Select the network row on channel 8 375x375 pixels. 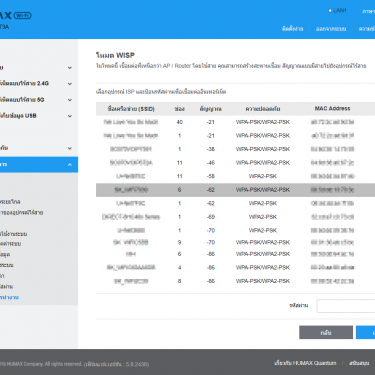click(235, 281)
